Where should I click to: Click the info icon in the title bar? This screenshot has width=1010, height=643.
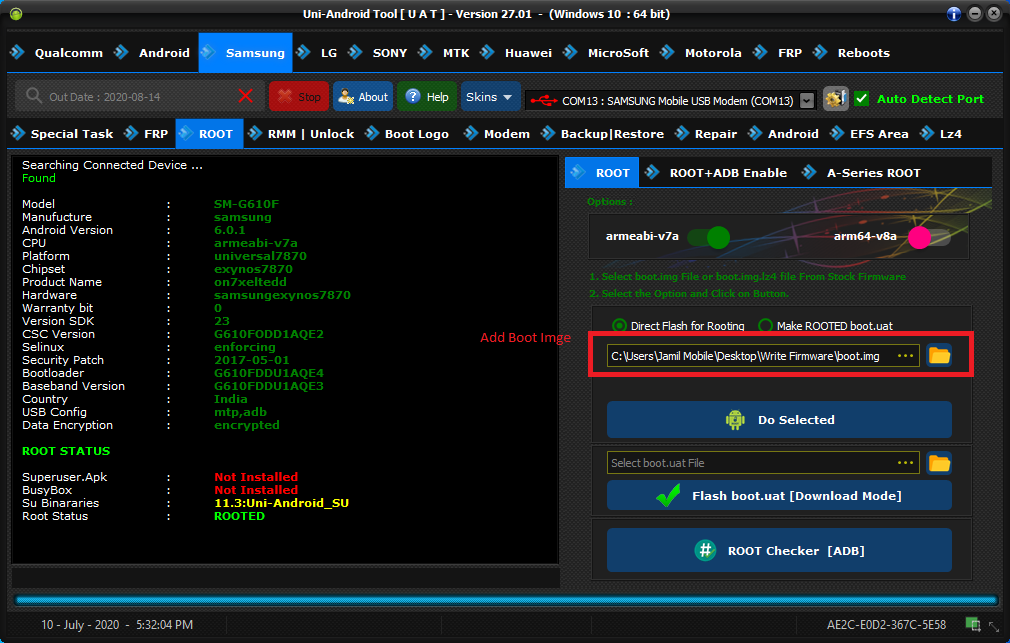(954, 14)
